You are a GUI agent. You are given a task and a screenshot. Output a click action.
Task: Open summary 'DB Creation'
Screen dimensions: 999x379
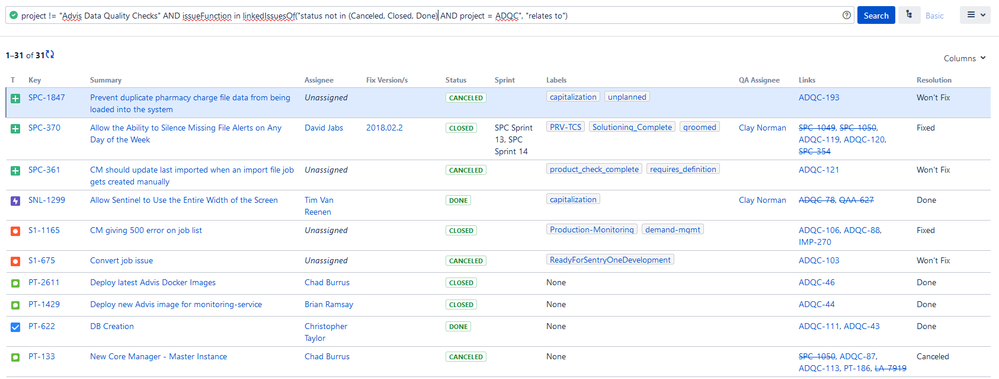112,326
